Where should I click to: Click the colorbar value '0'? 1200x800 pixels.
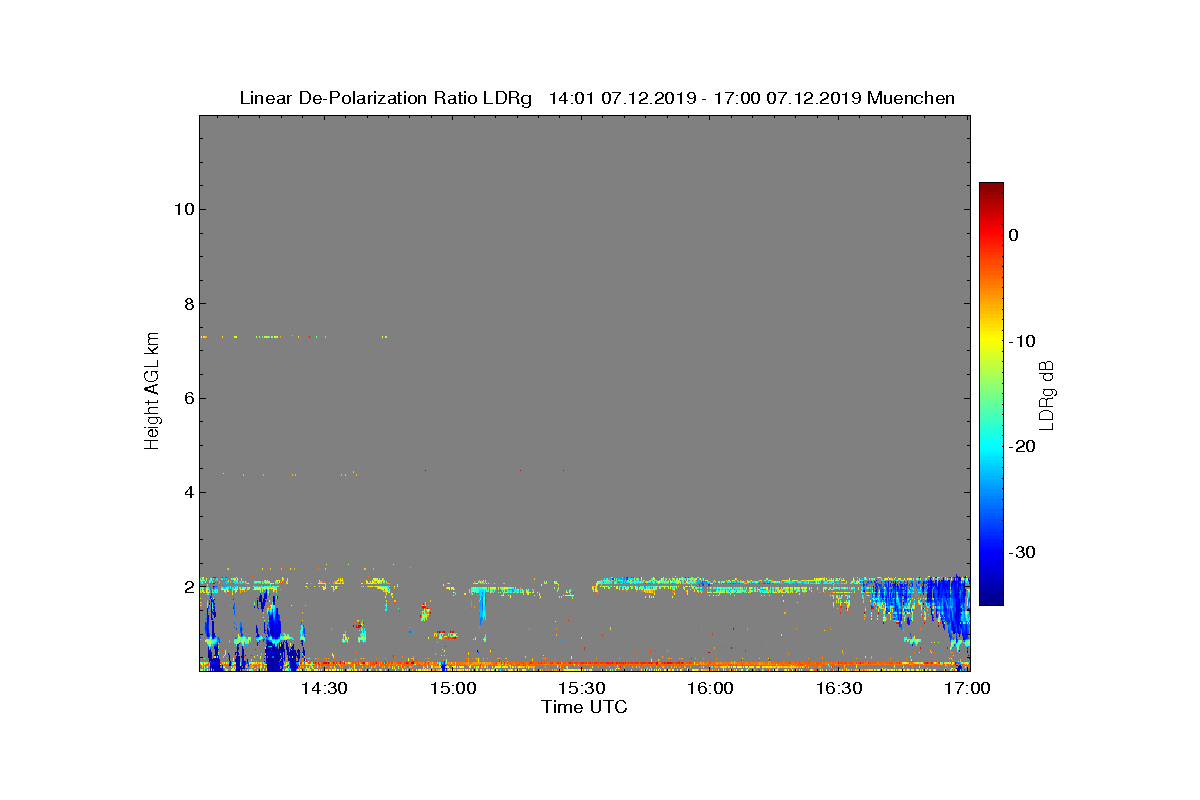pyautogui.click(x=1013, y=235)
